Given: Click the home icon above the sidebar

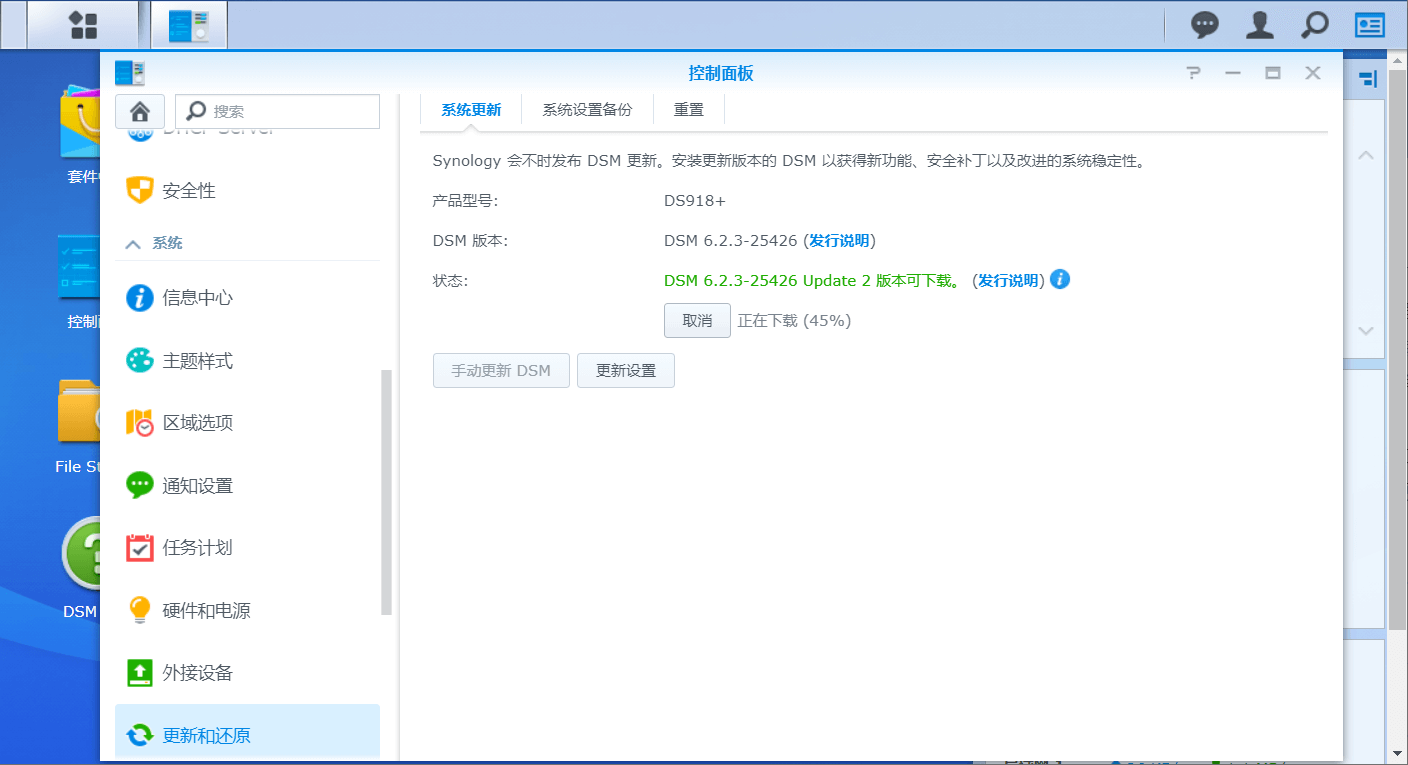Looking at the screenshot, I should [140, 111].
